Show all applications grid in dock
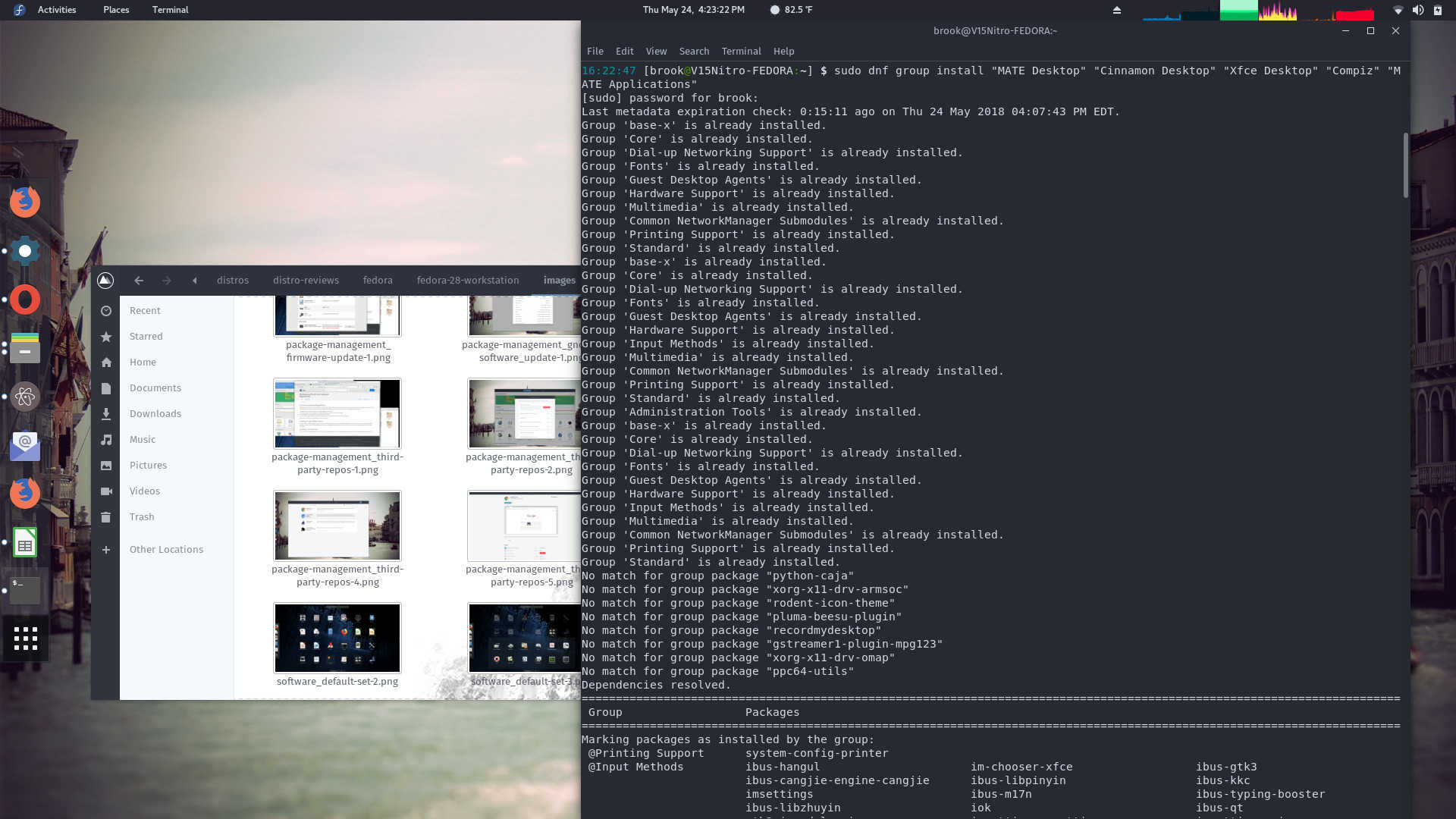 point(25,639)
